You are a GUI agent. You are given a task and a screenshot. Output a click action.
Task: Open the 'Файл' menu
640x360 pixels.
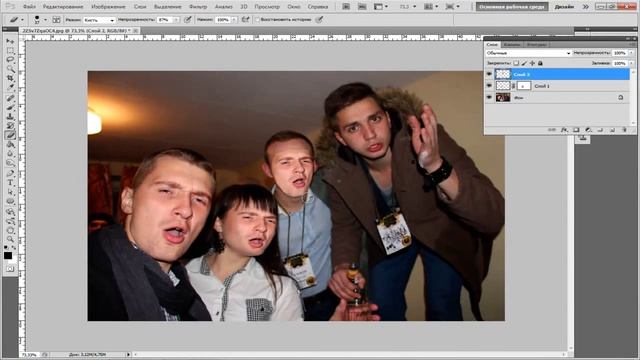[x=29, y=7]
